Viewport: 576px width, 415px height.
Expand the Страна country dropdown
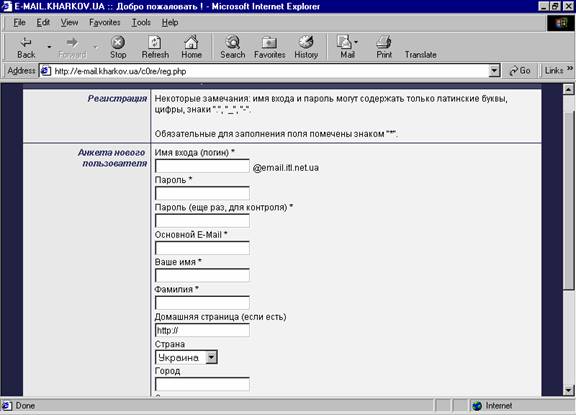pos(212,357)
